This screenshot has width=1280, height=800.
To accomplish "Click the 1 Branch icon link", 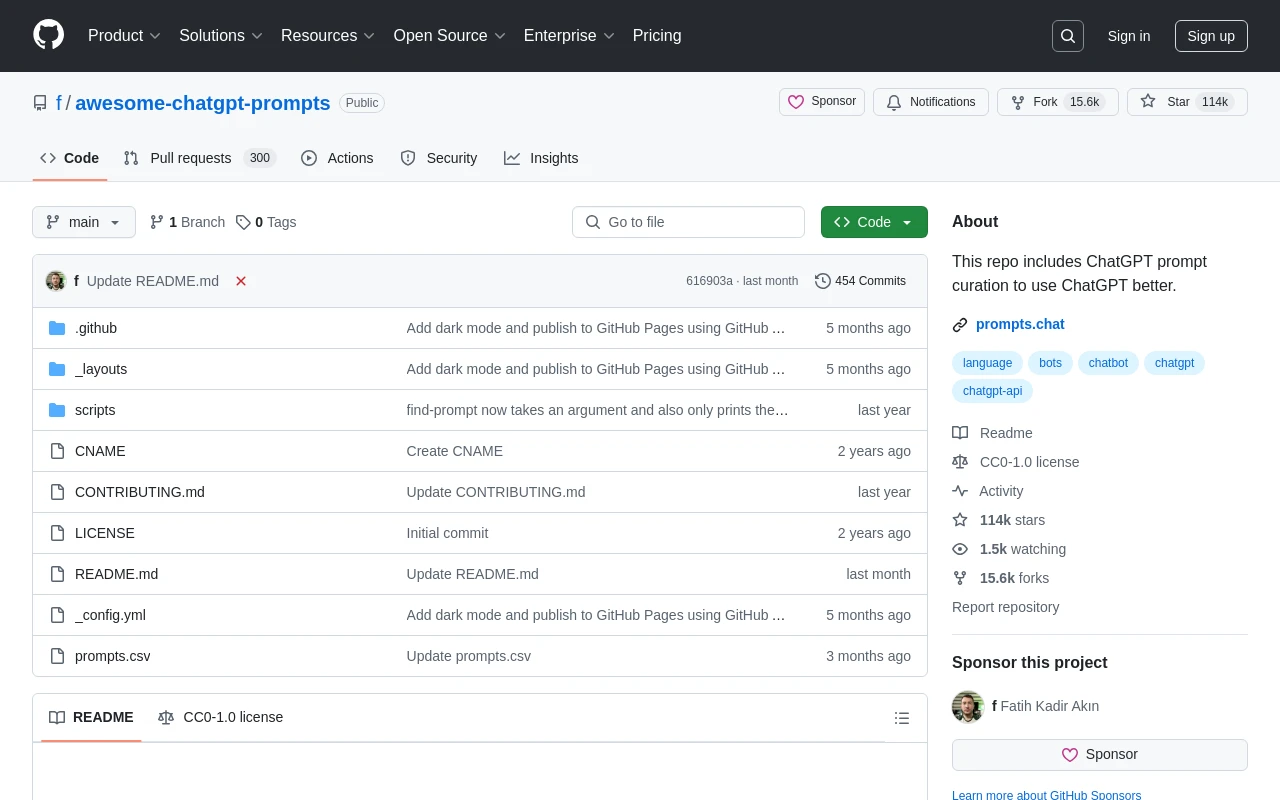I will point(187,222).
